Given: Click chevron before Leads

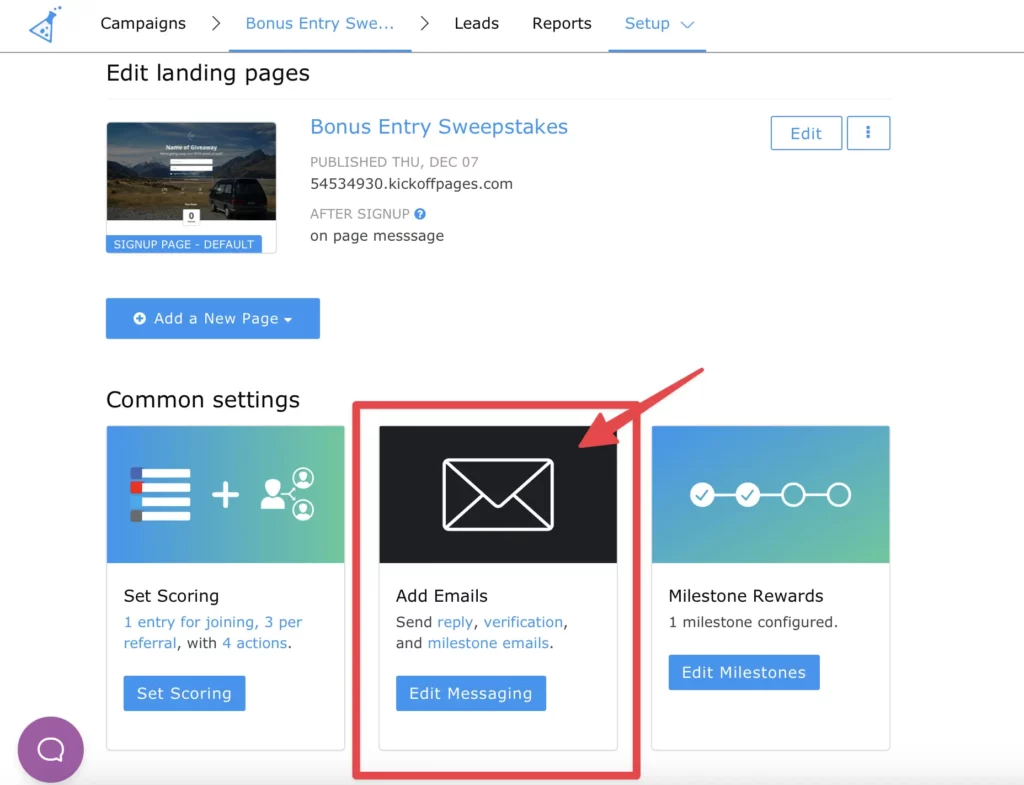Looking at the screenshot, I should click(424, 24).
